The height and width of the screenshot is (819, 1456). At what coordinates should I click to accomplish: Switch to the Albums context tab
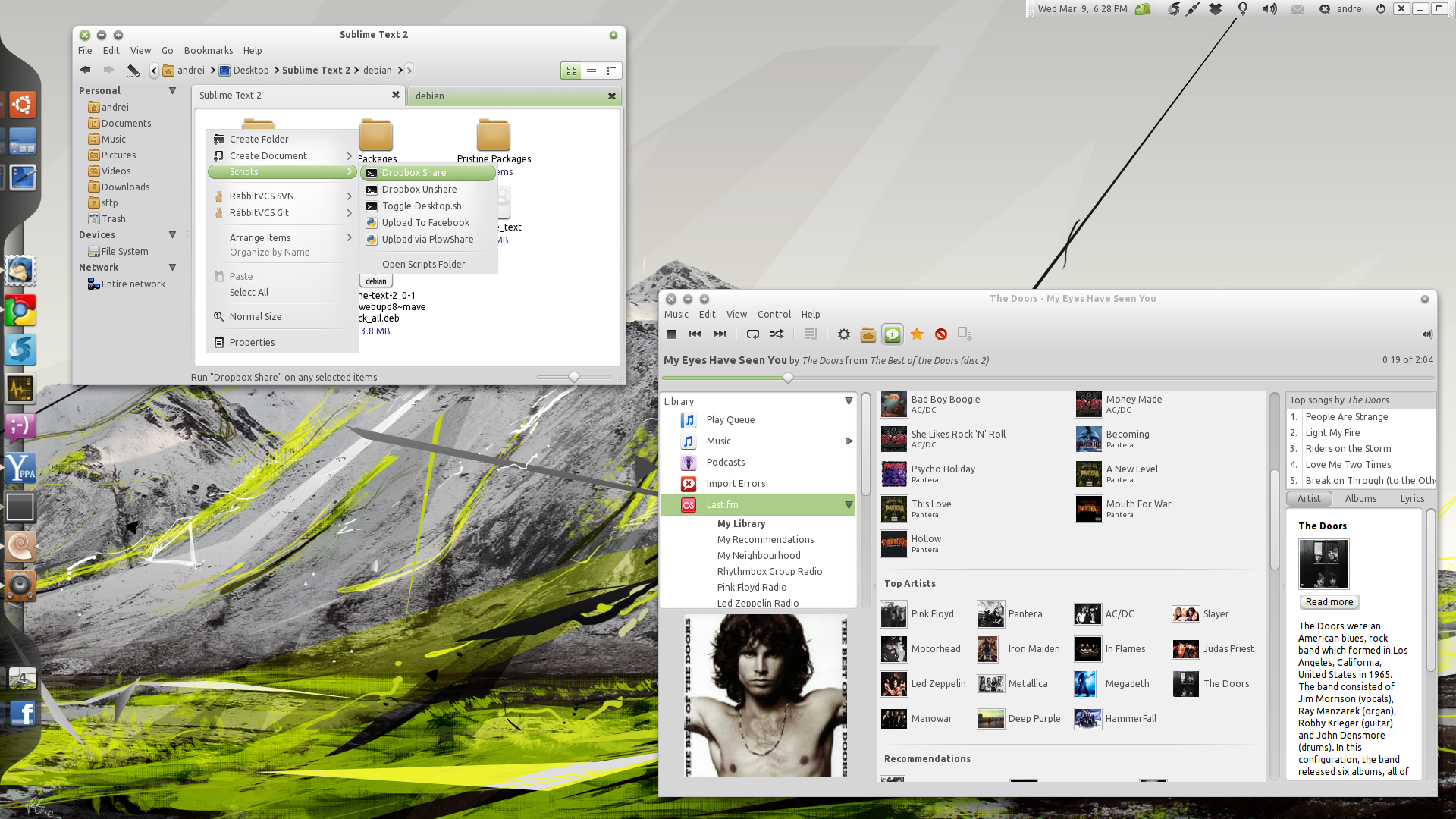point(1360,499)
